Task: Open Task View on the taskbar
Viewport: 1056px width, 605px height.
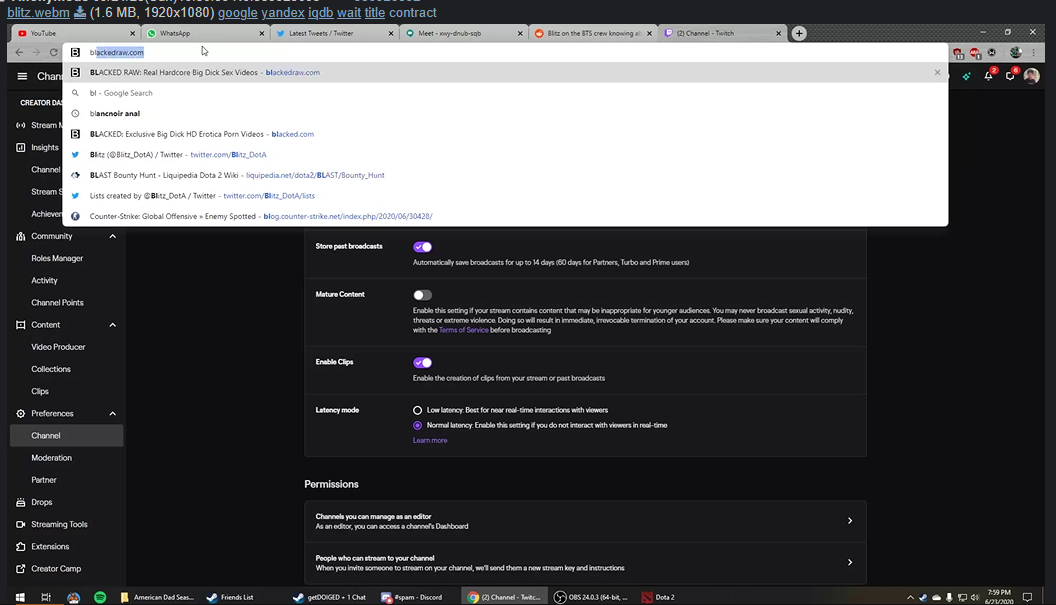Action: pos(46,598)
